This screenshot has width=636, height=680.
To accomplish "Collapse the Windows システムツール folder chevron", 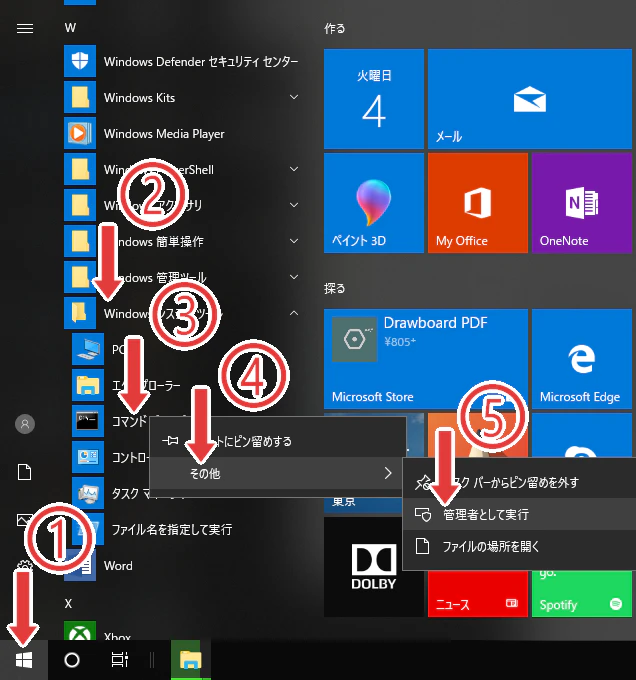I will tap(294, 313).
